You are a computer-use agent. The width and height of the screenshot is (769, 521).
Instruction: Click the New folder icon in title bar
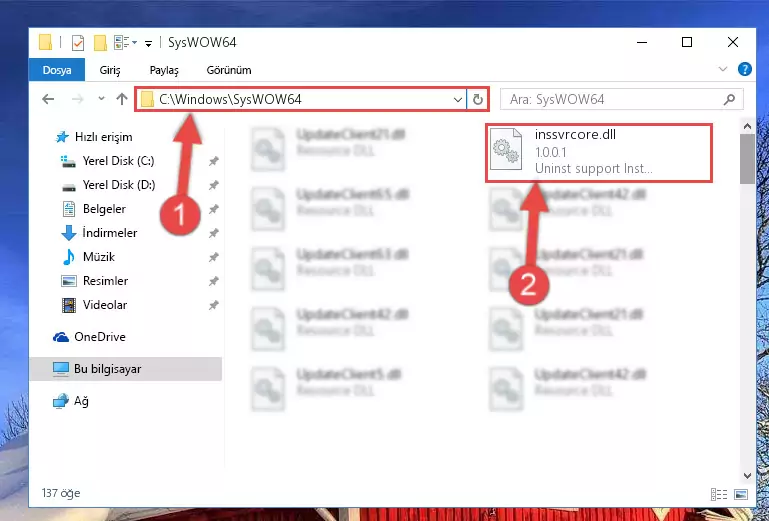tap(100, 43)
